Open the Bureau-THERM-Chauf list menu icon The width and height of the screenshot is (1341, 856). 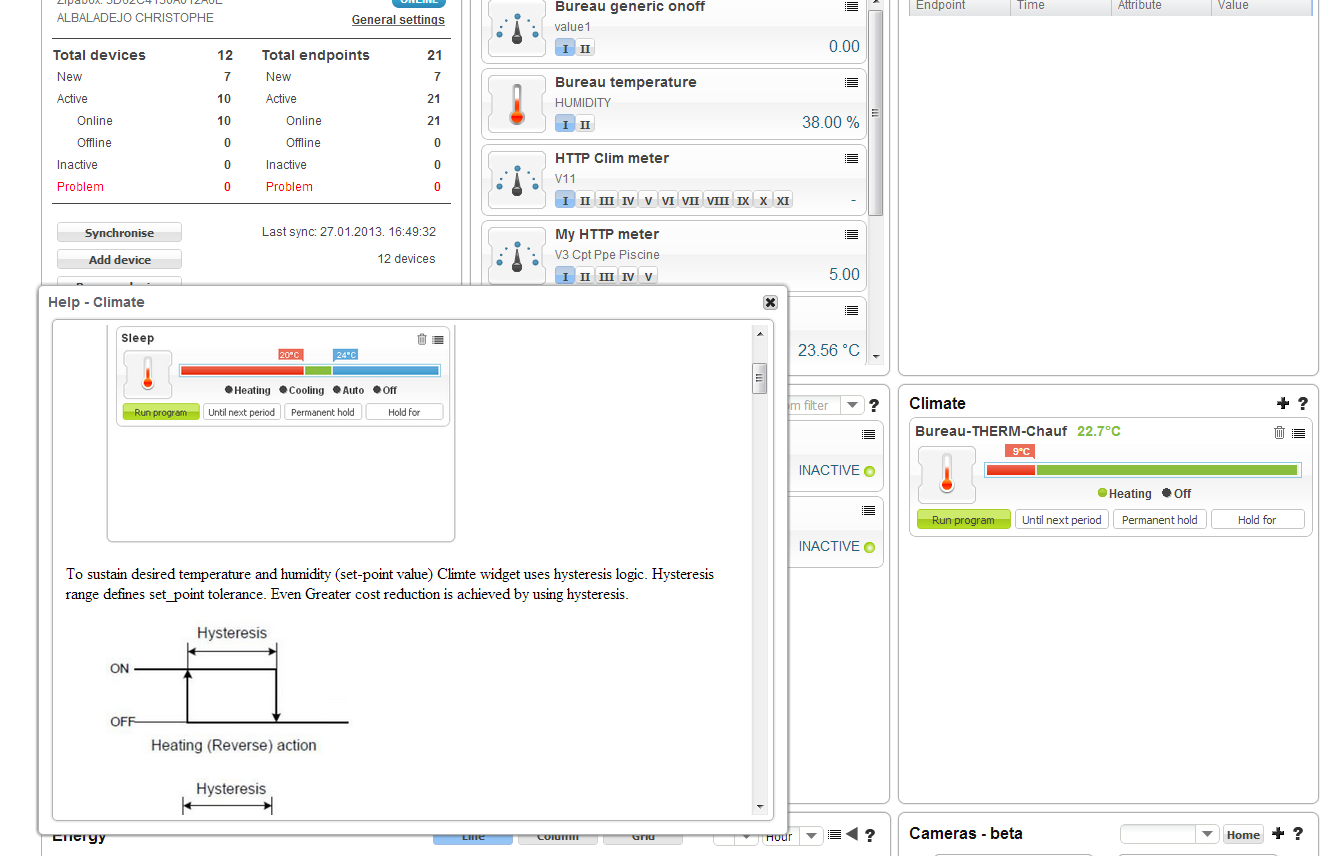pos(1298,432)
